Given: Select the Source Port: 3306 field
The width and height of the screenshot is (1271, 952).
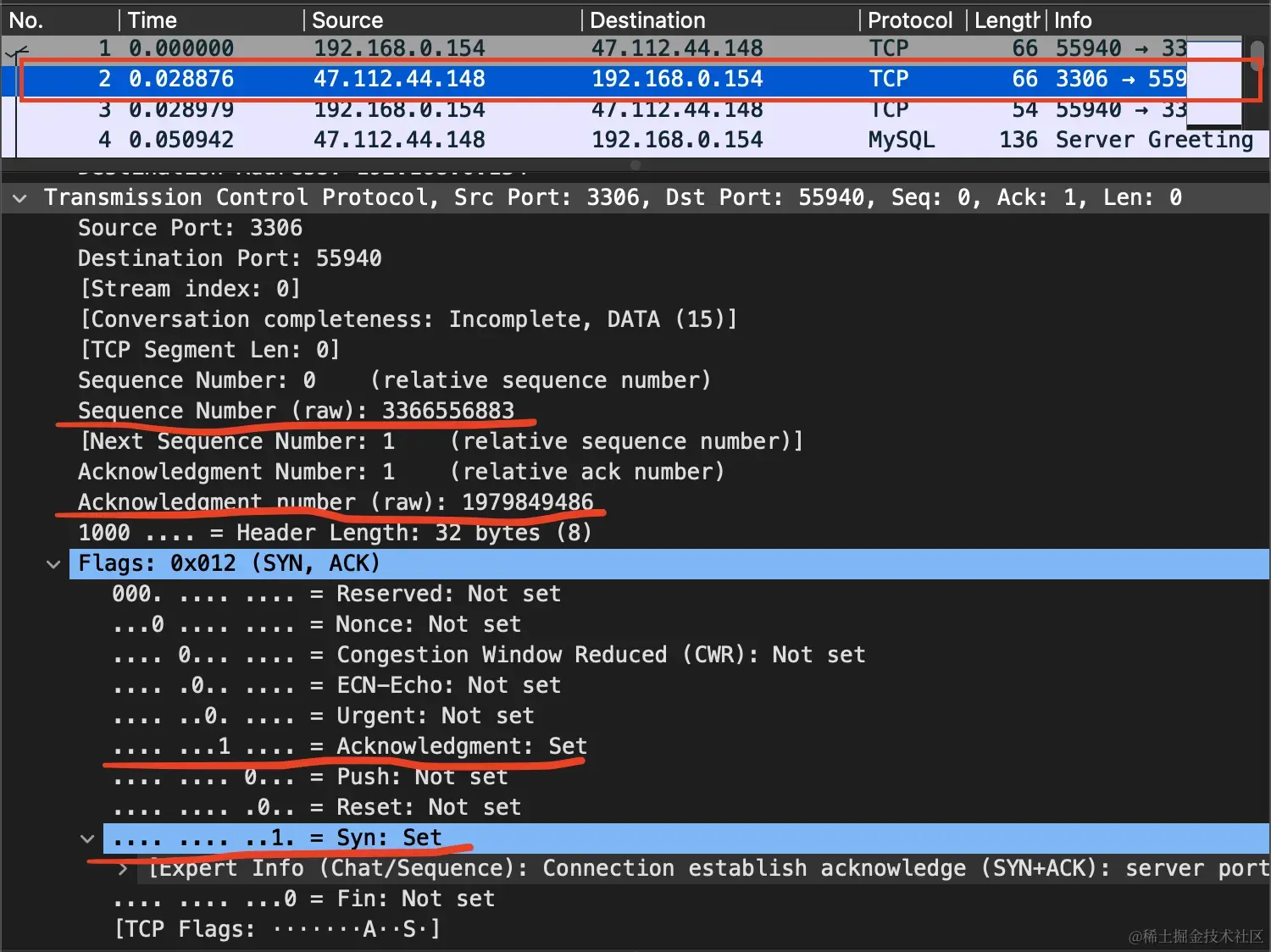Looking at the screenshot, I should tap(190, 228).
